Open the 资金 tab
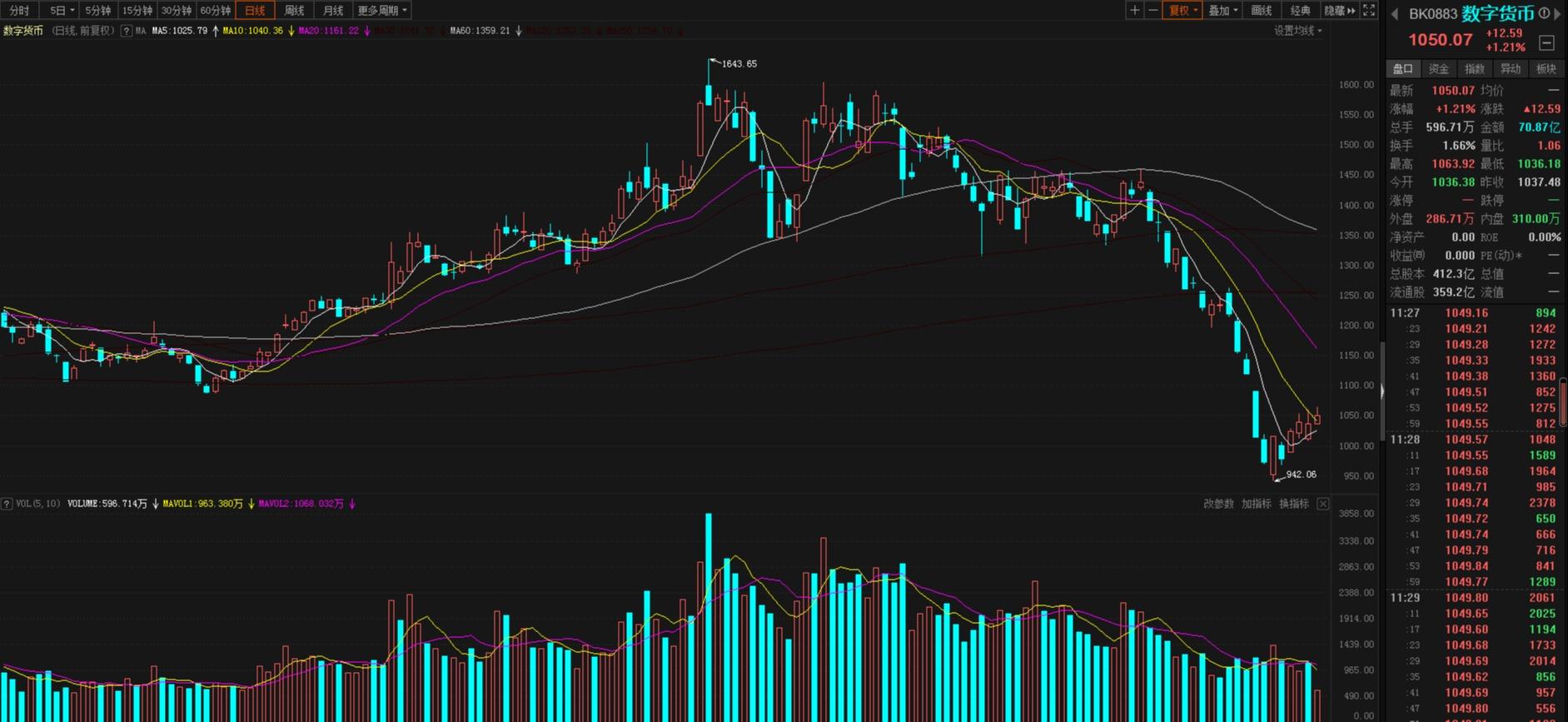 coord(1439,69)
